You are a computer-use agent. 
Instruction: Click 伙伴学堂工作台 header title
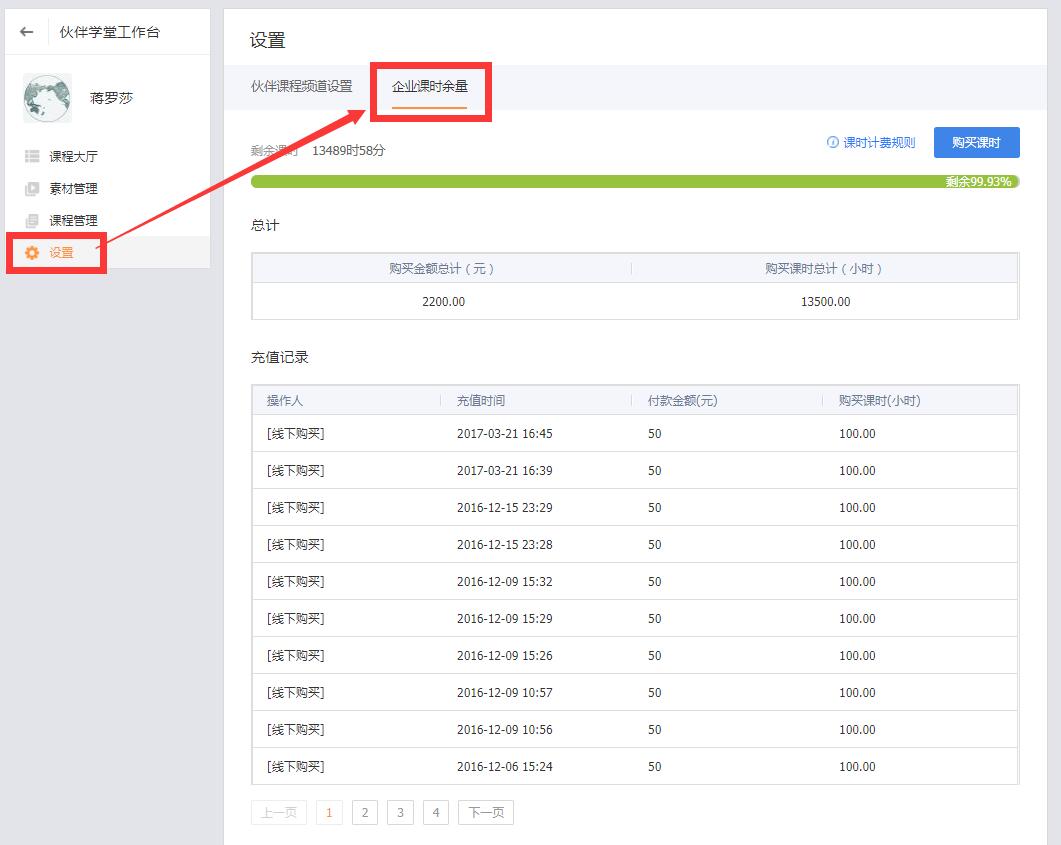tap(110, 32)
